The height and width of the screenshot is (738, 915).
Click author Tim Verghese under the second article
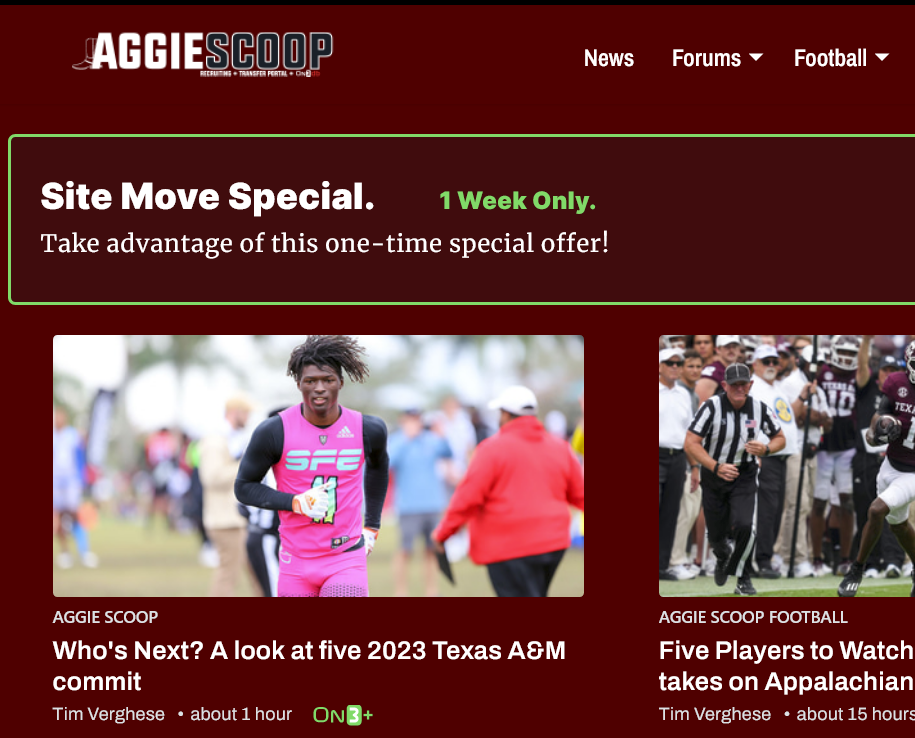click(715, 714)
